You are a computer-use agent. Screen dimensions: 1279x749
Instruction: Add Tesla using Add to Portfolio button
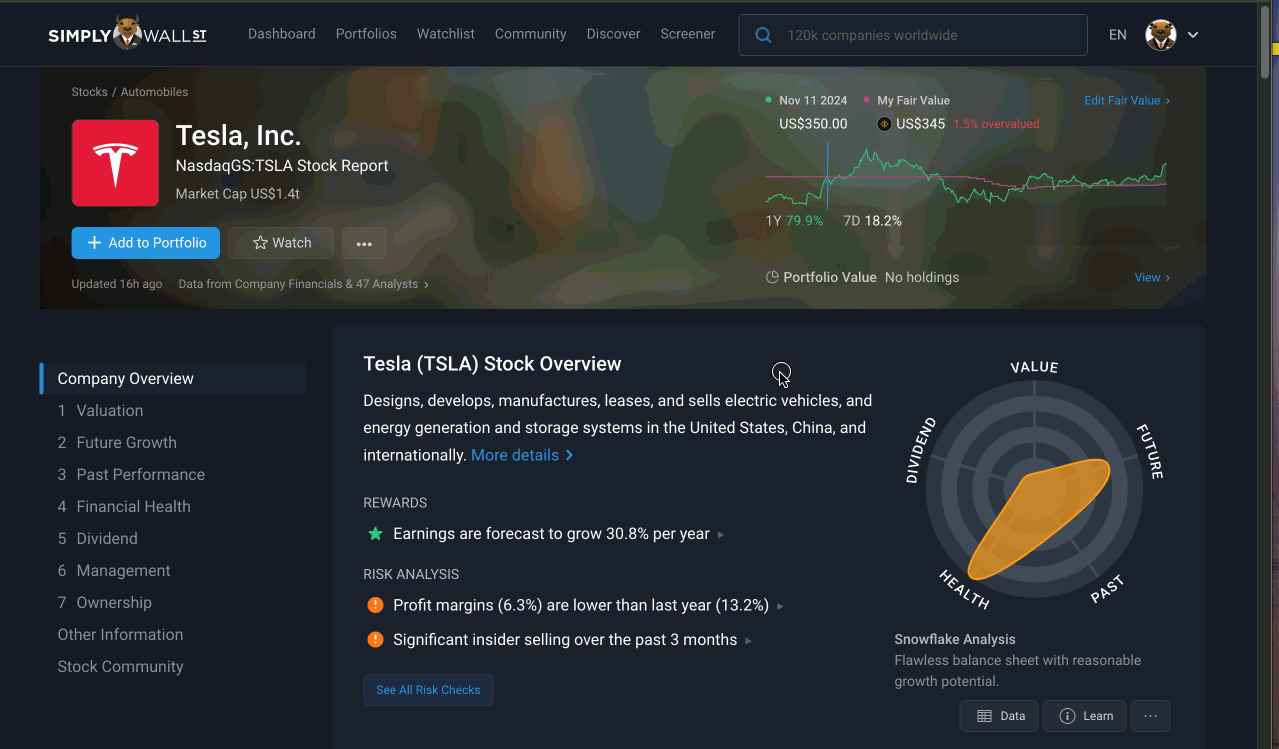click(146, 243)
